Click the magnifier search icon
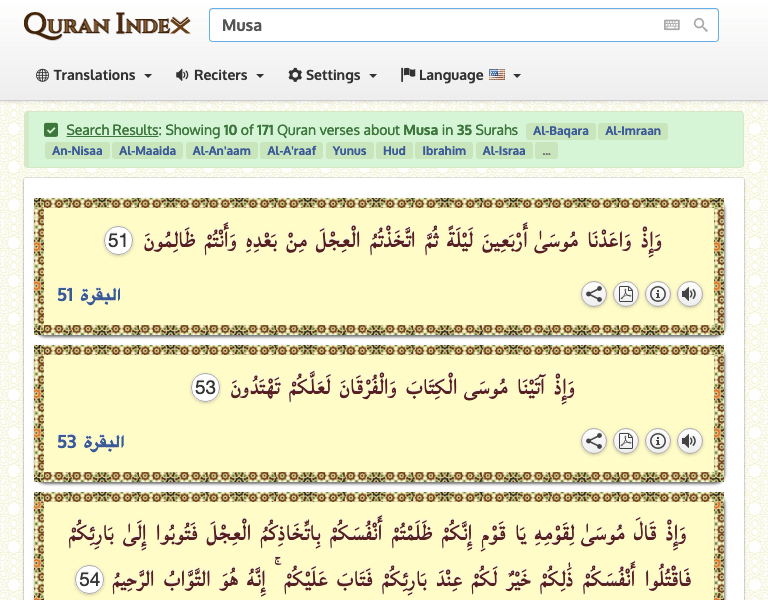Image resolution: width=768 pixels, height=600 pixels. [700, 25]
